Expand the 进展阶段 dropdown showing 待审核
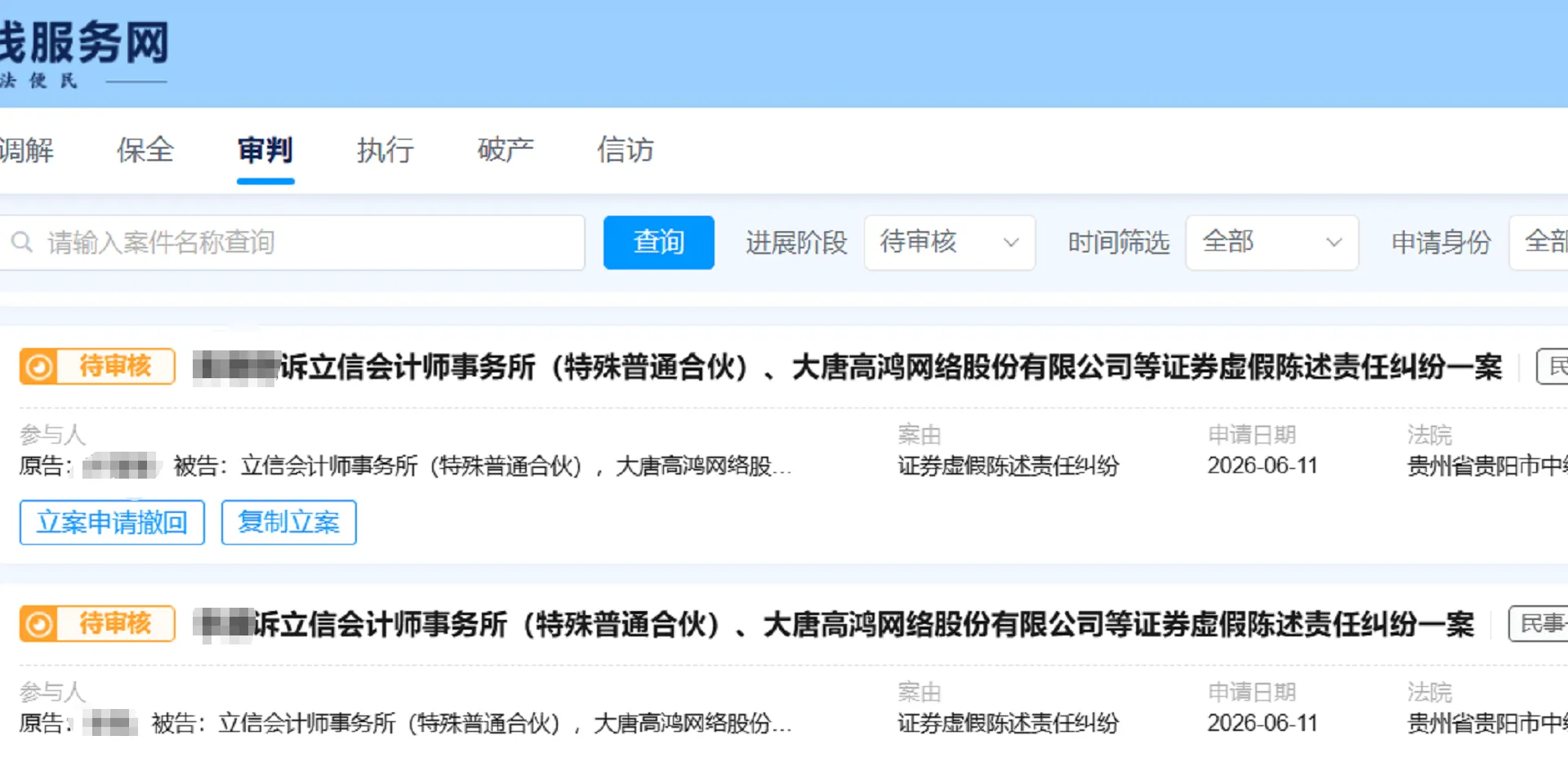The width and height of the screenshot is (1568, 758). [950, 243]
